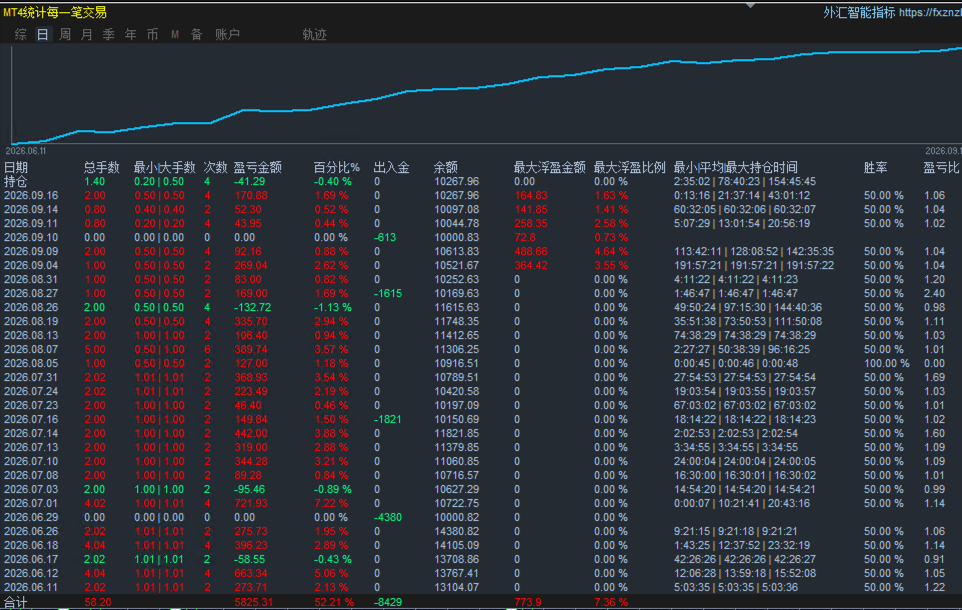Click the loss value -132.72
The image size is (962, 610).
(x=252, y=307)
